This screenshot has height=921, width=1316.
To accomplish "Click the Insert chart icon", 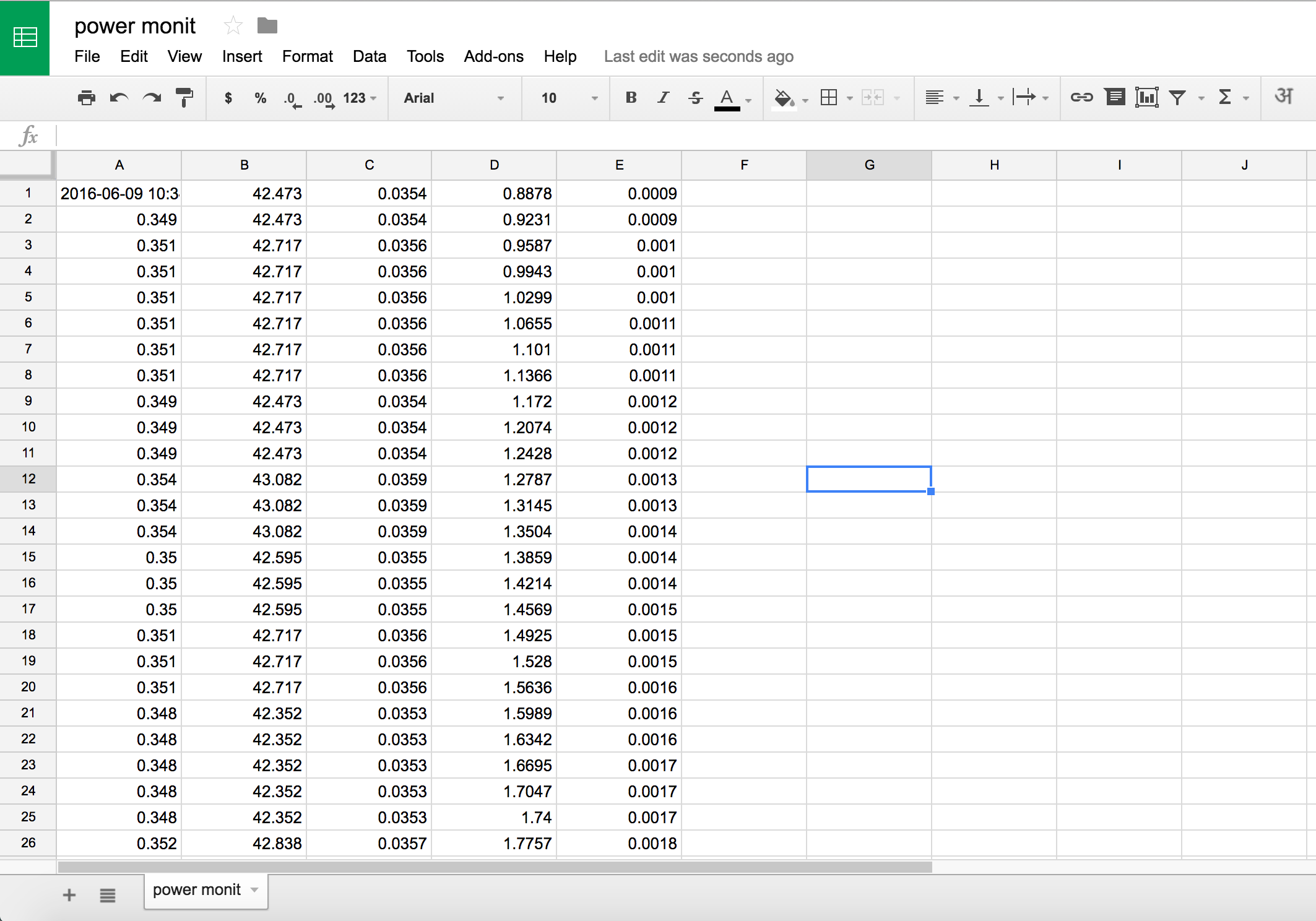I will (x=1146, y=98).
